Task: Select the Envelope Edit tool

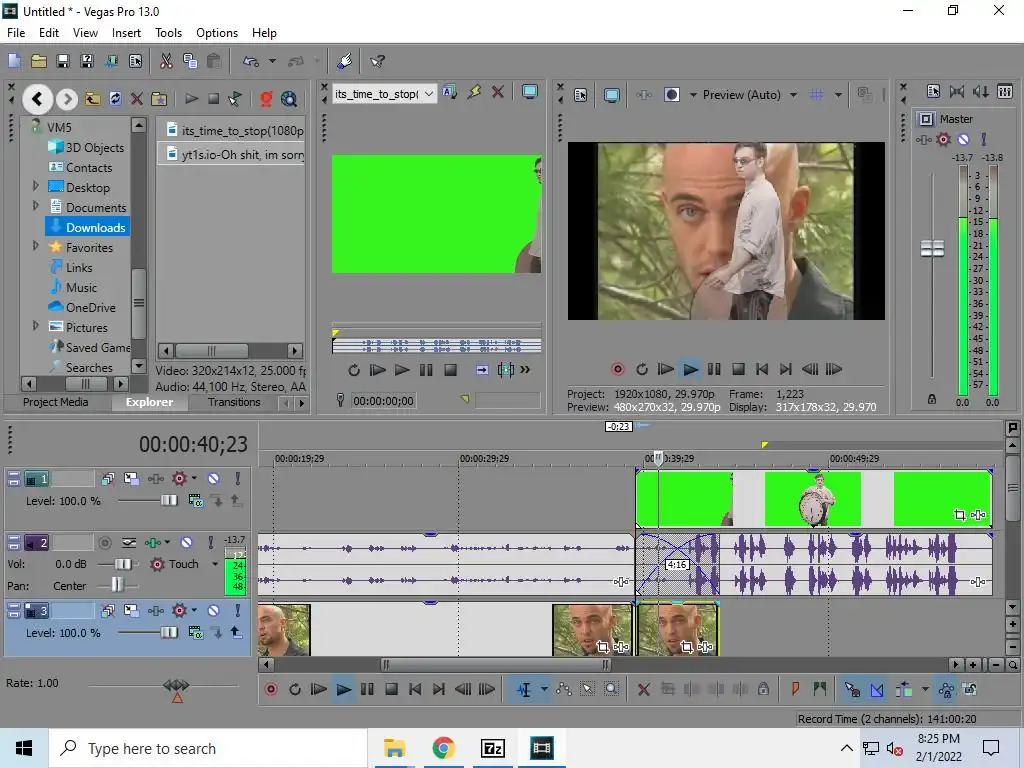Action: (x=564, y=689)
